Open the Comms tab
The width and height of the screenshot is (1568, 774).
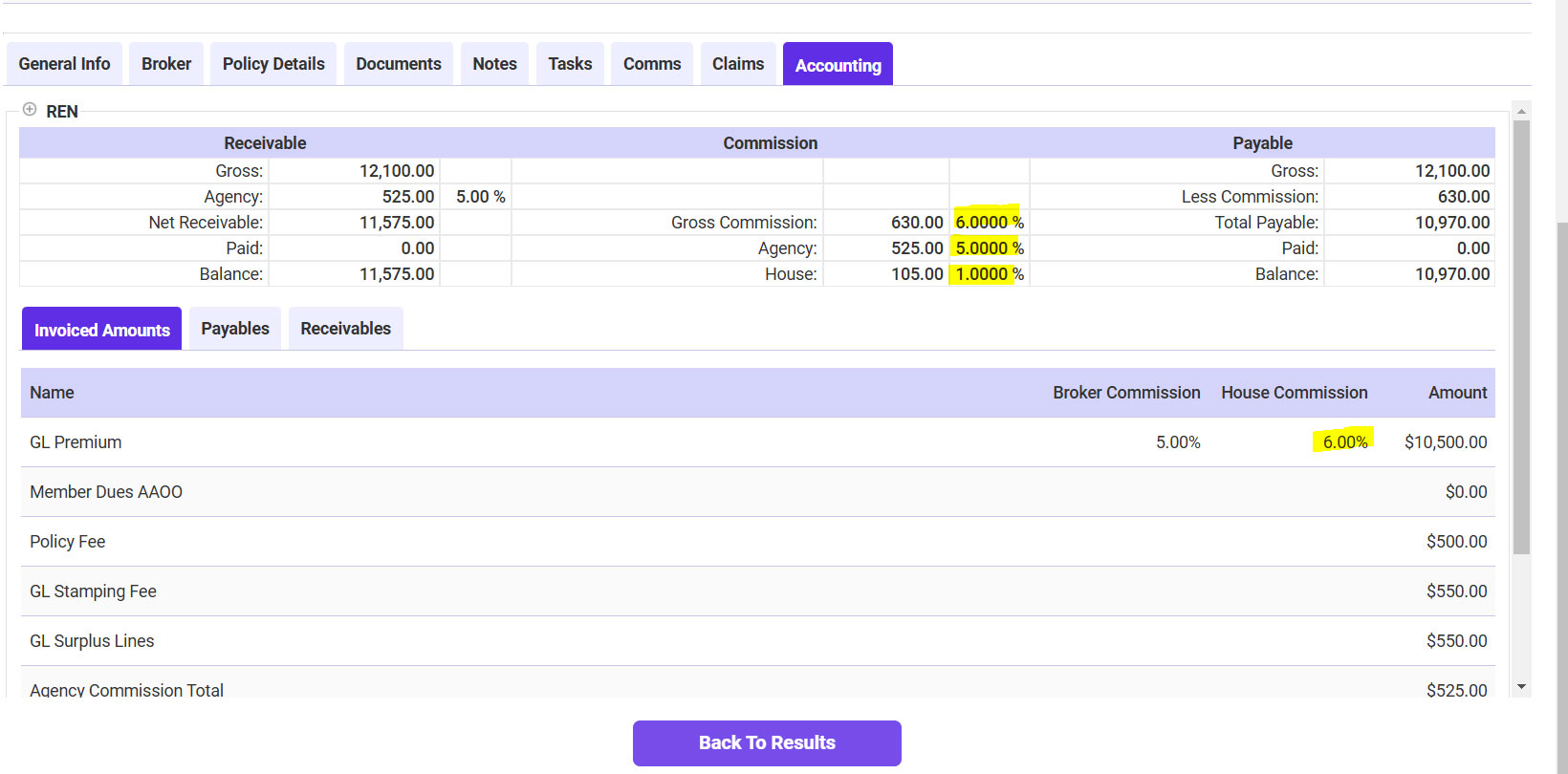[x=652, y=64]
